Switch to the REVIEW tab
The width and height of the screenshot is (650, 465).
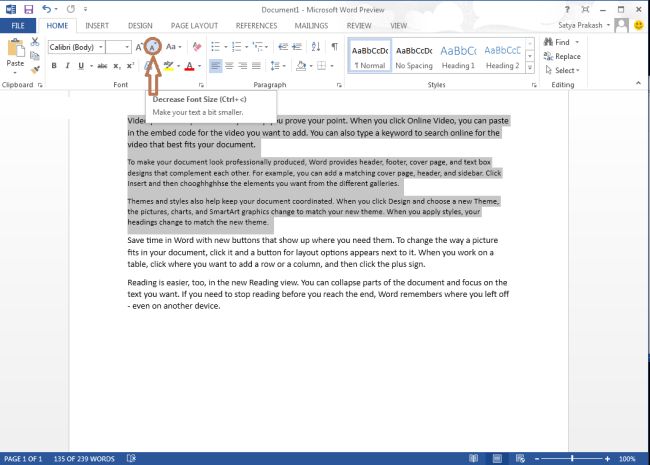coord(359,26)
